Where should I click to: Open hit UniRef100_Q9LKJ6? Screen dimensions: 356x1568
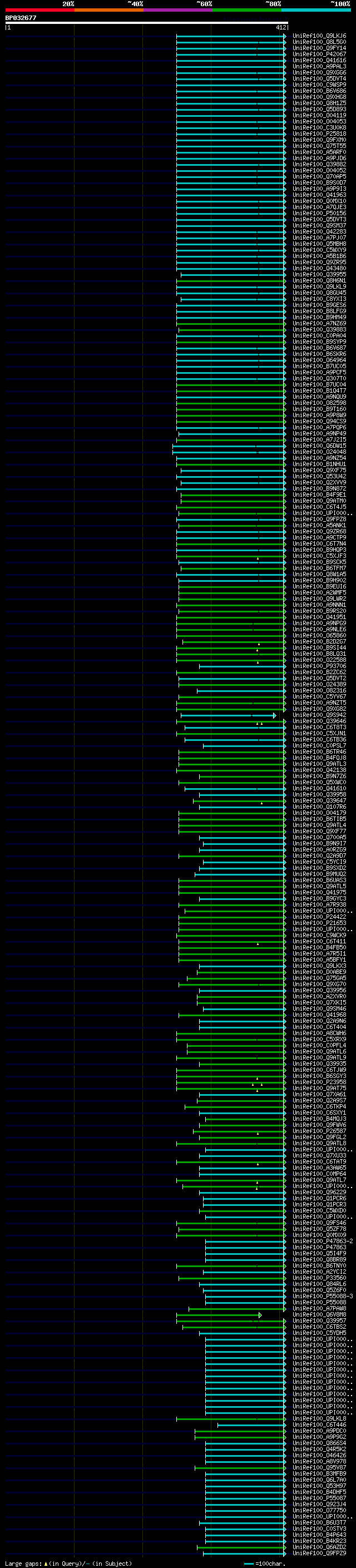[319, 36]
